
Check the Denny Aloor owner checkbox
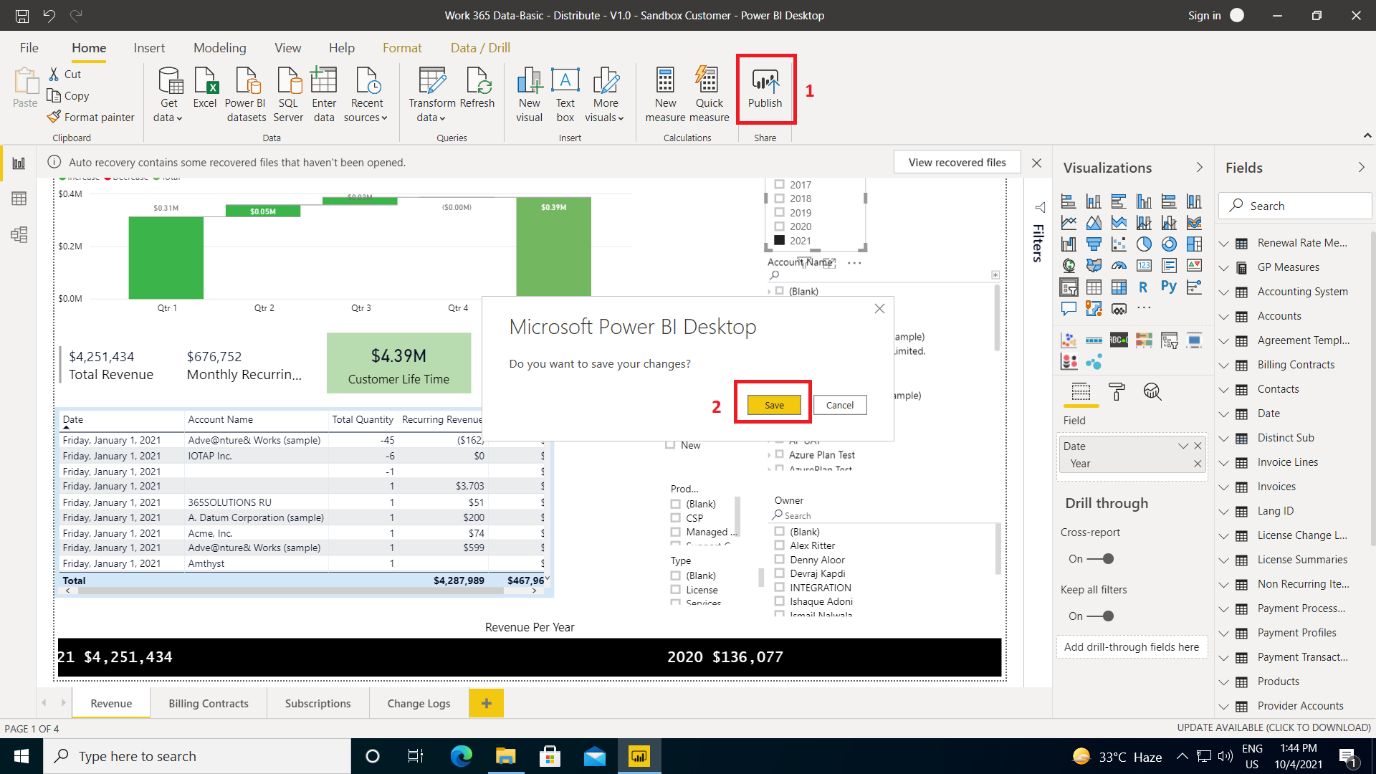click(780, 560)
